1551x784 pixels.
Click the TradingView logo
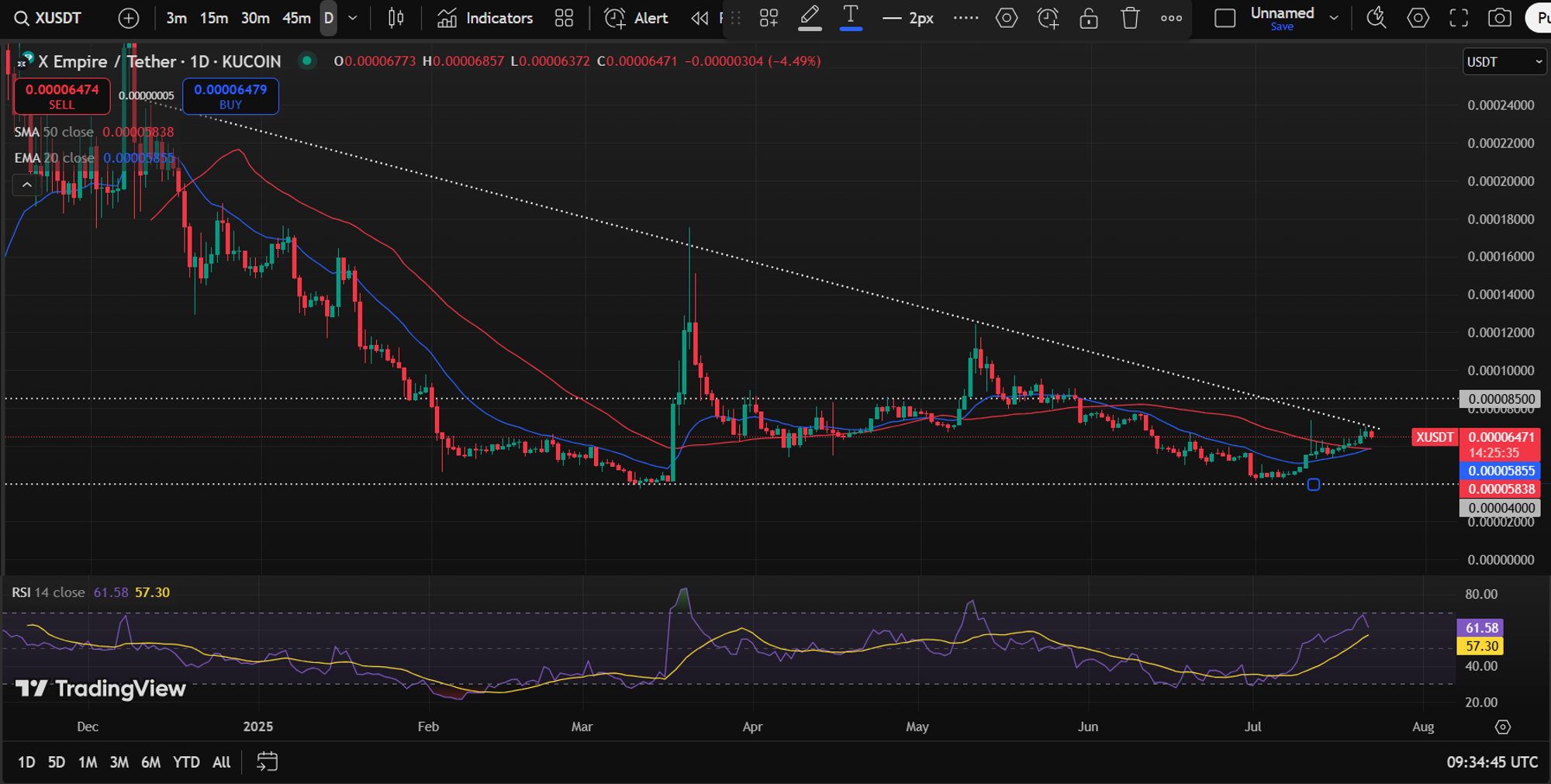[x=101, y=689]
